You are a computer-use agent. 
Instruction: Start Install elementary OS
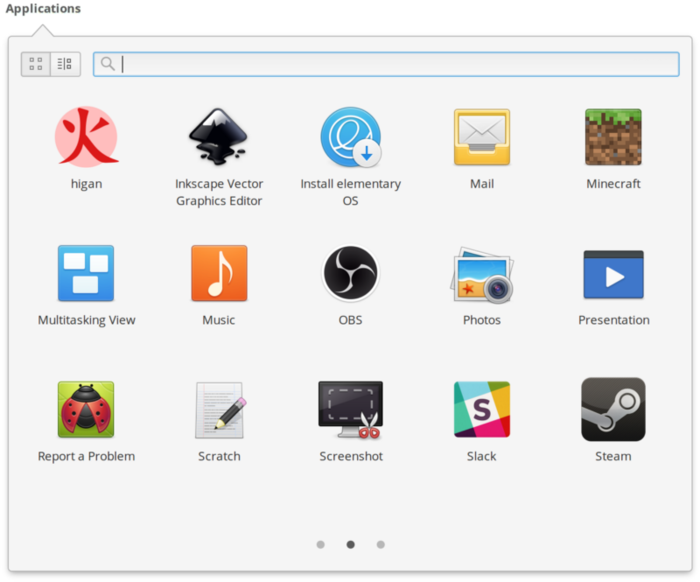[350, 137]
